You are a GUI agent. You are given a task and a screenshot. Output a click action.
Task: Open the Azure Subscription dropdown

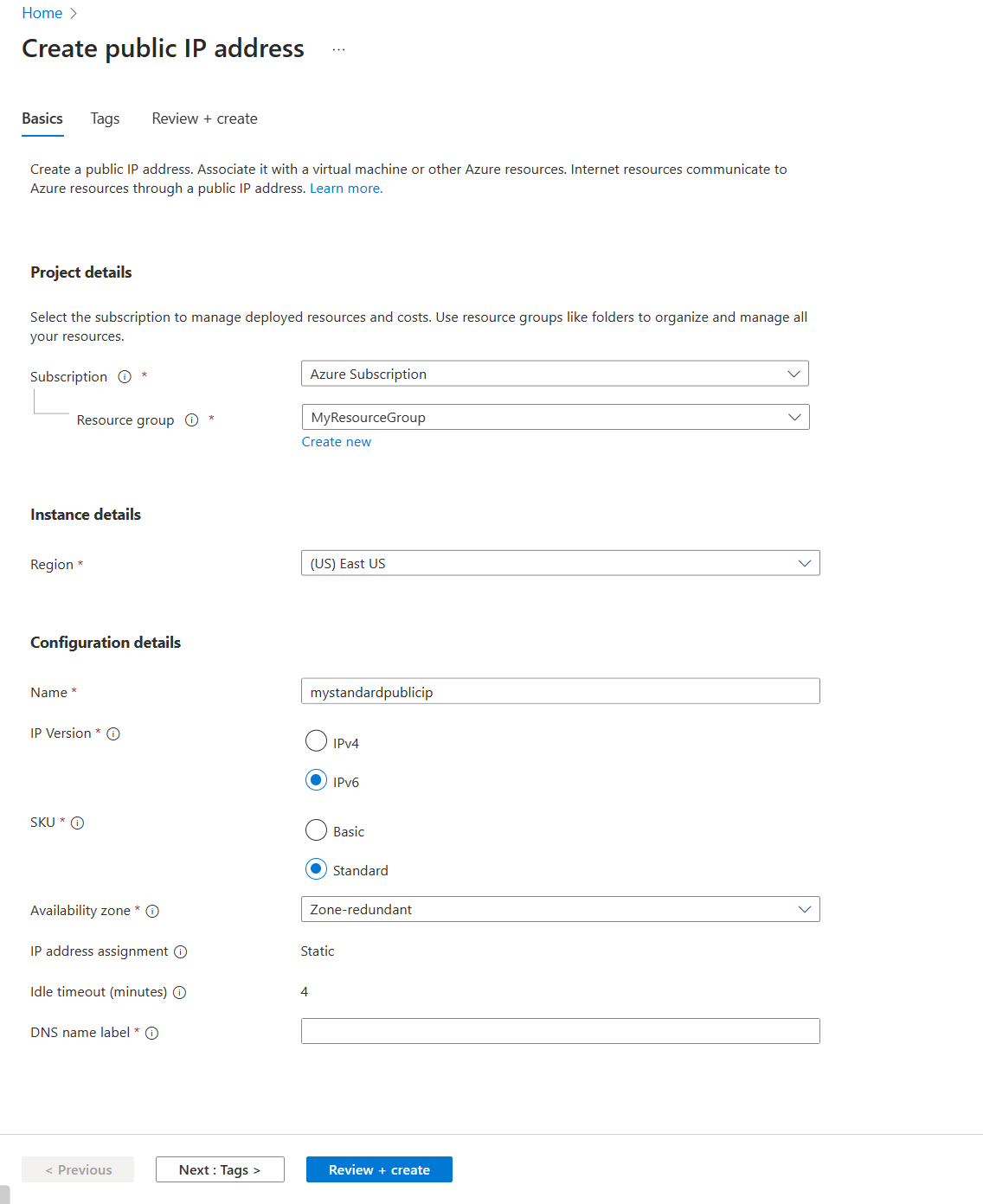tap(555, 374)
